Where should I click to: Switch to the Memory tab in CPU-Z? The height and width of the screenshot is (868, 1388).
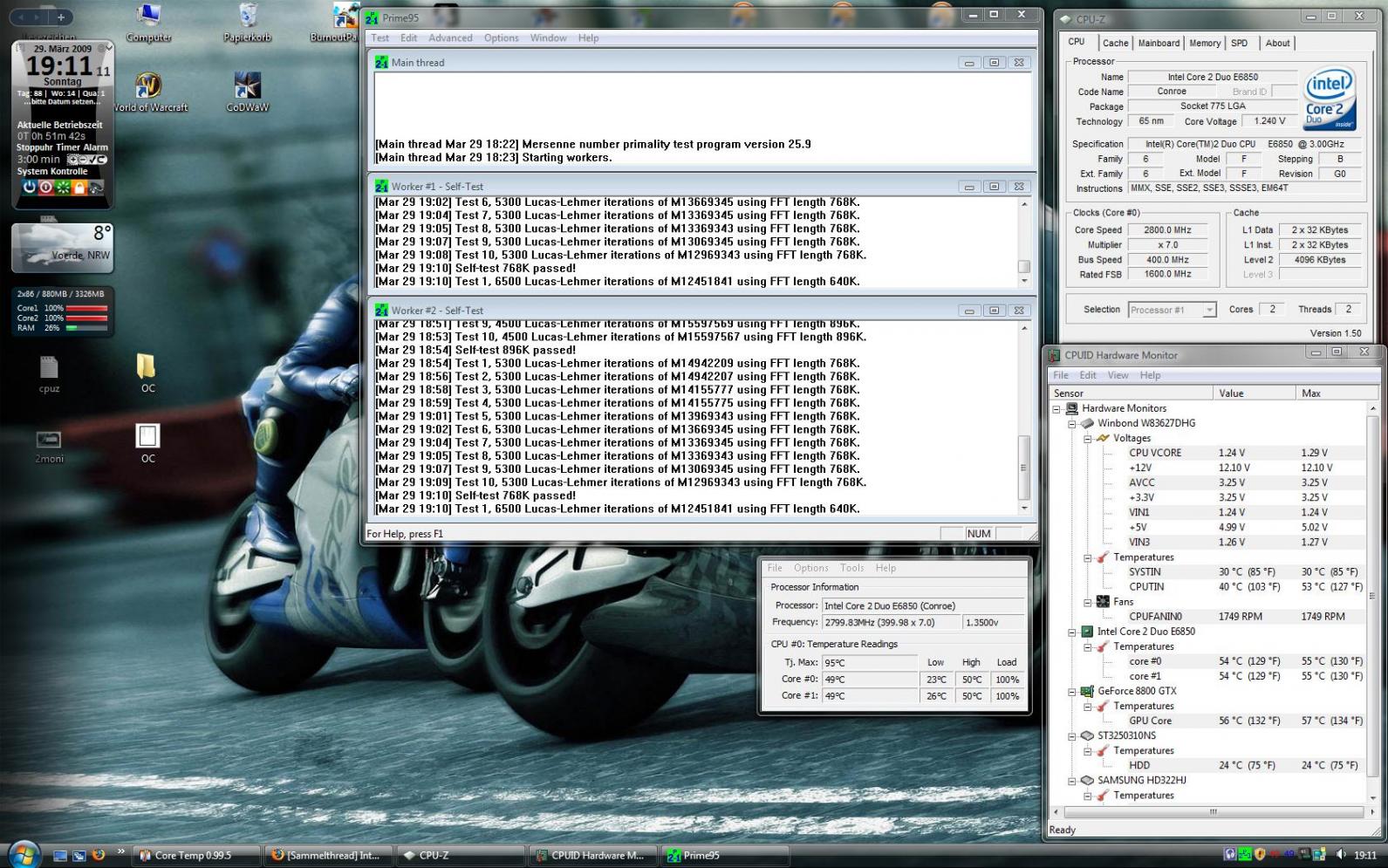1205,43
